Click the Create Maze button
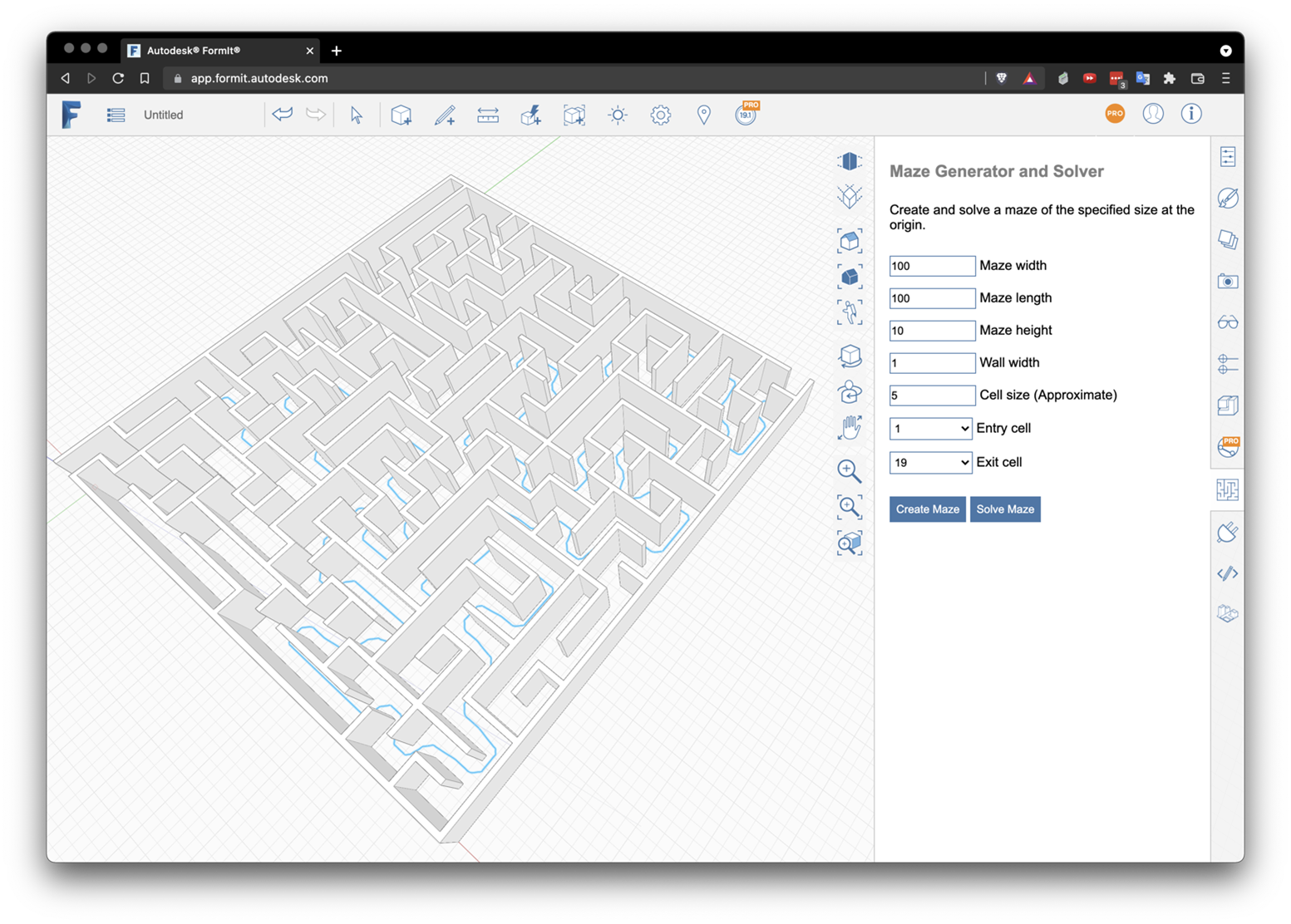Image resolution: width=1291 pixels, height=924 pixels. click(927, 509)
